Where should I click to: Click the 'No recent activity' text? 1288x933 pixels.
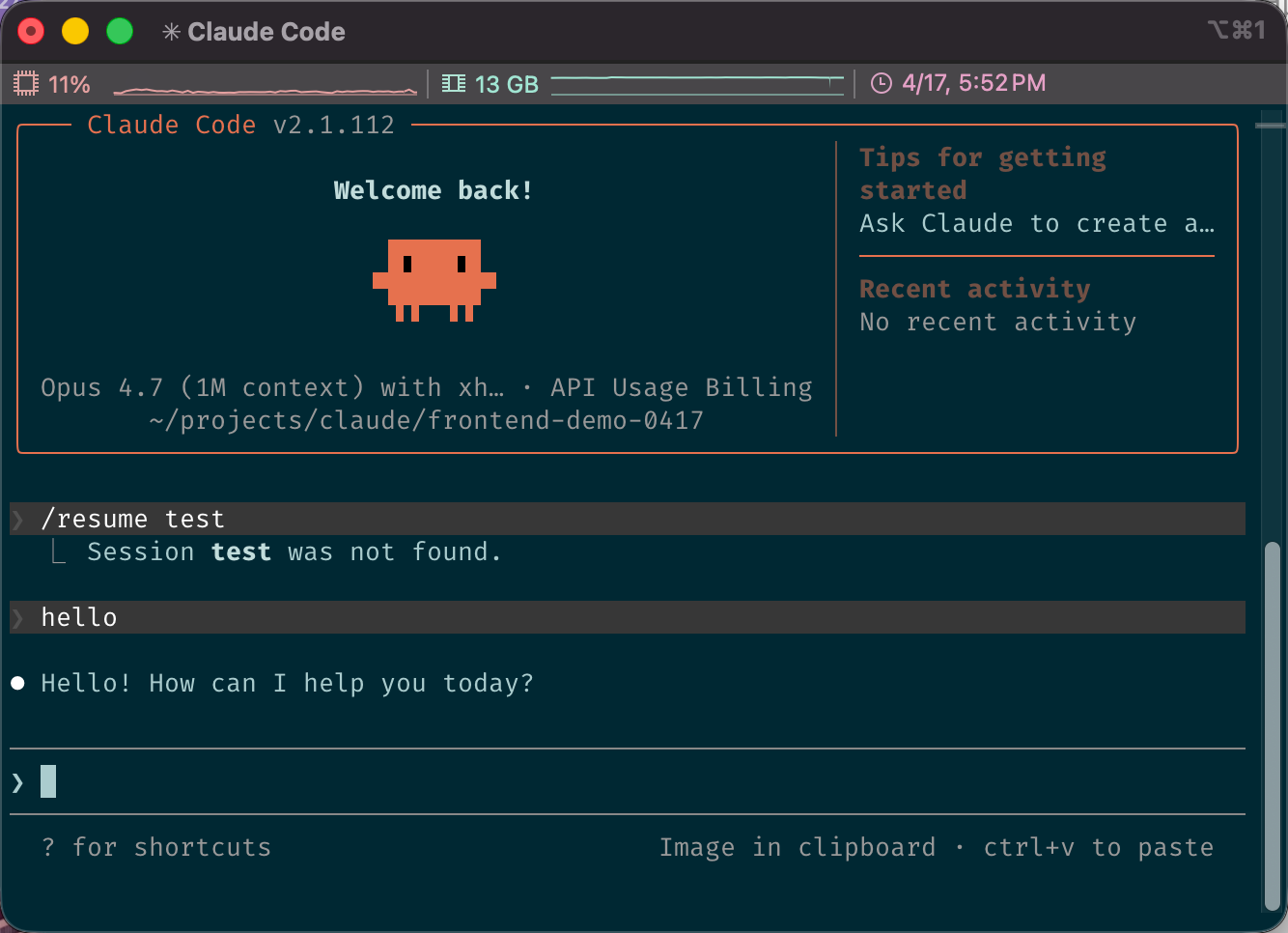tap(998, 322)
